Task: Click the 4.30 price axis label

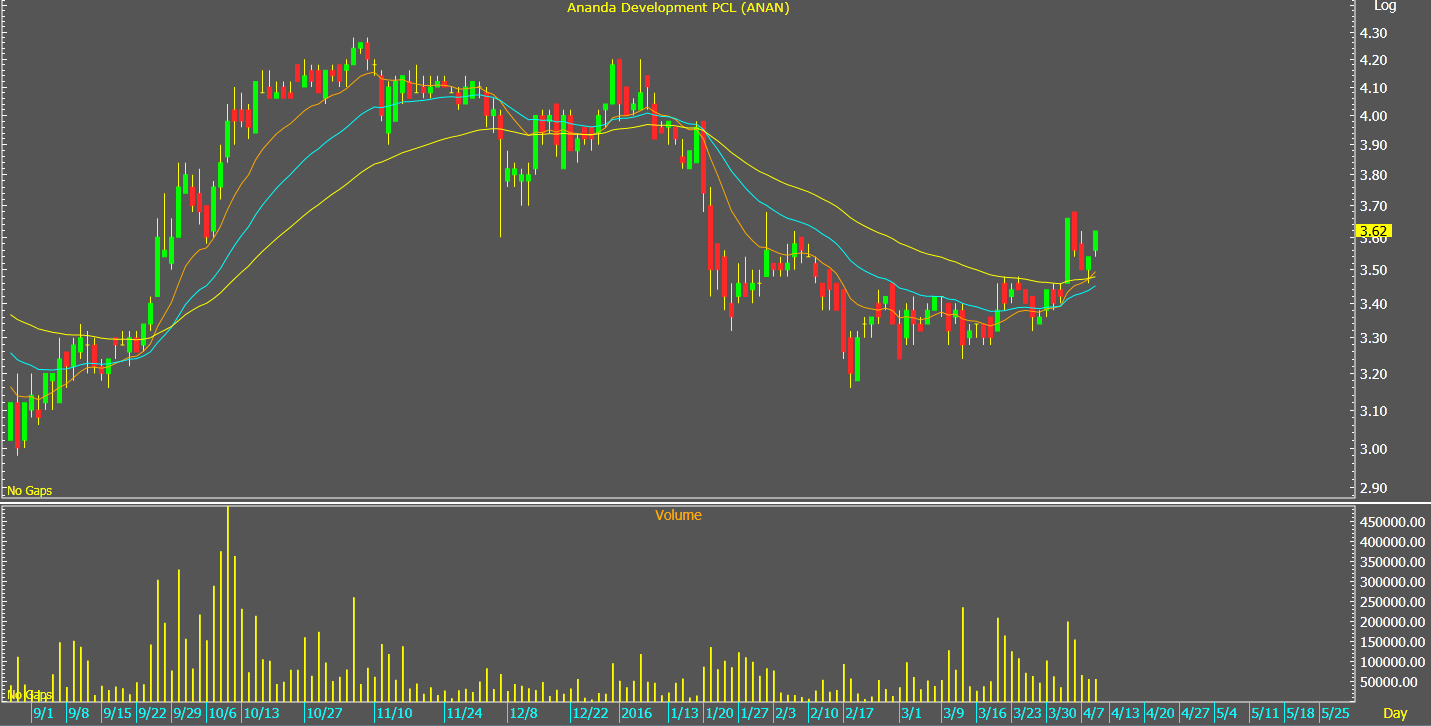Action: tap(1373, 33)
